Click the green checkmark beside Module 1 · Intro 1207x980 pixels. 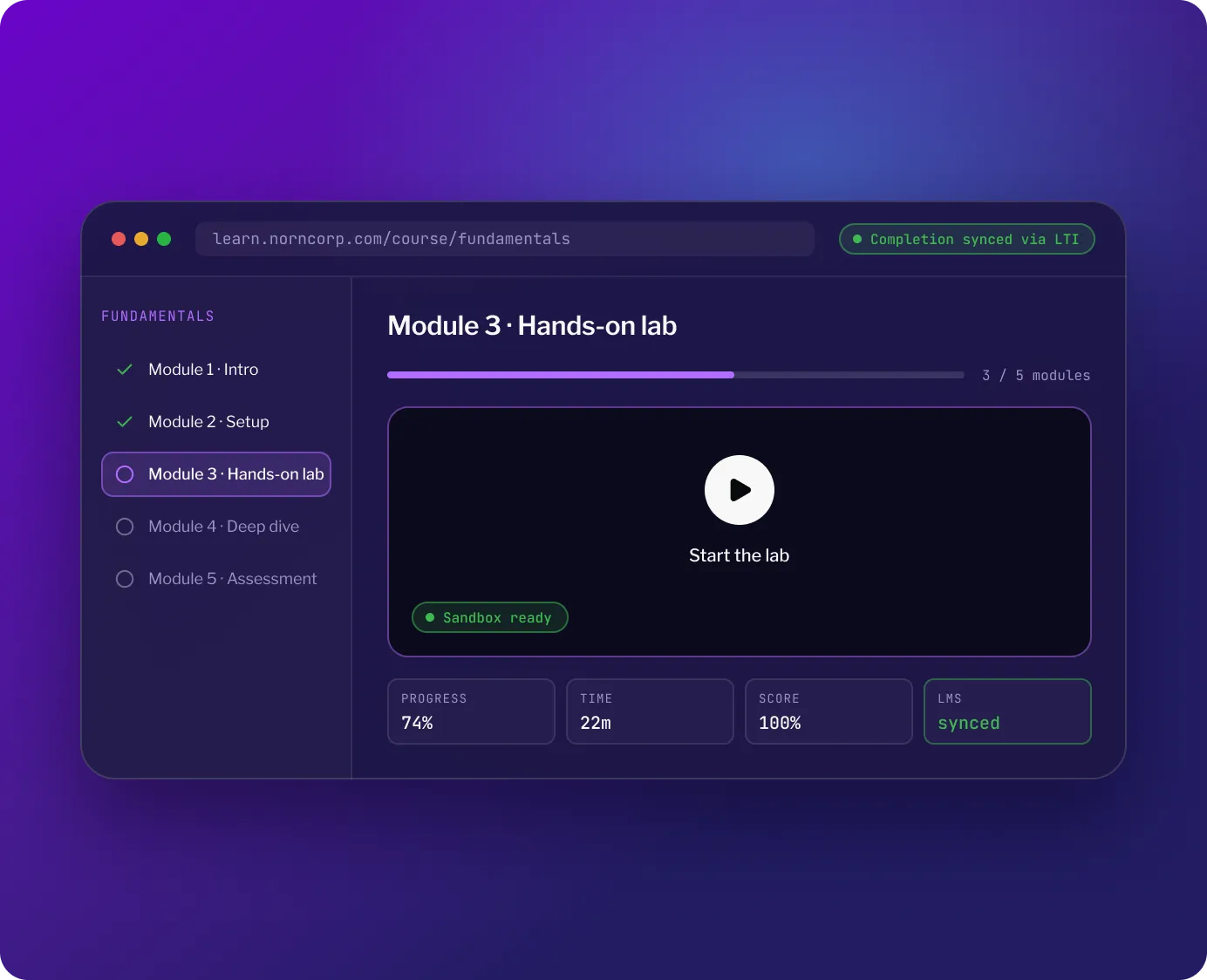coord(125,370)
